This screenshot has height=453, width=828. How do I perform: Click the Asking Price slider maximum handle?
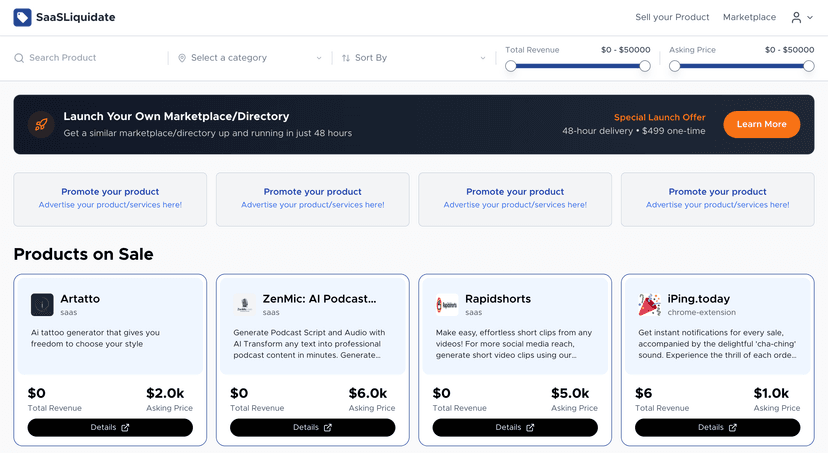[808, 66]
